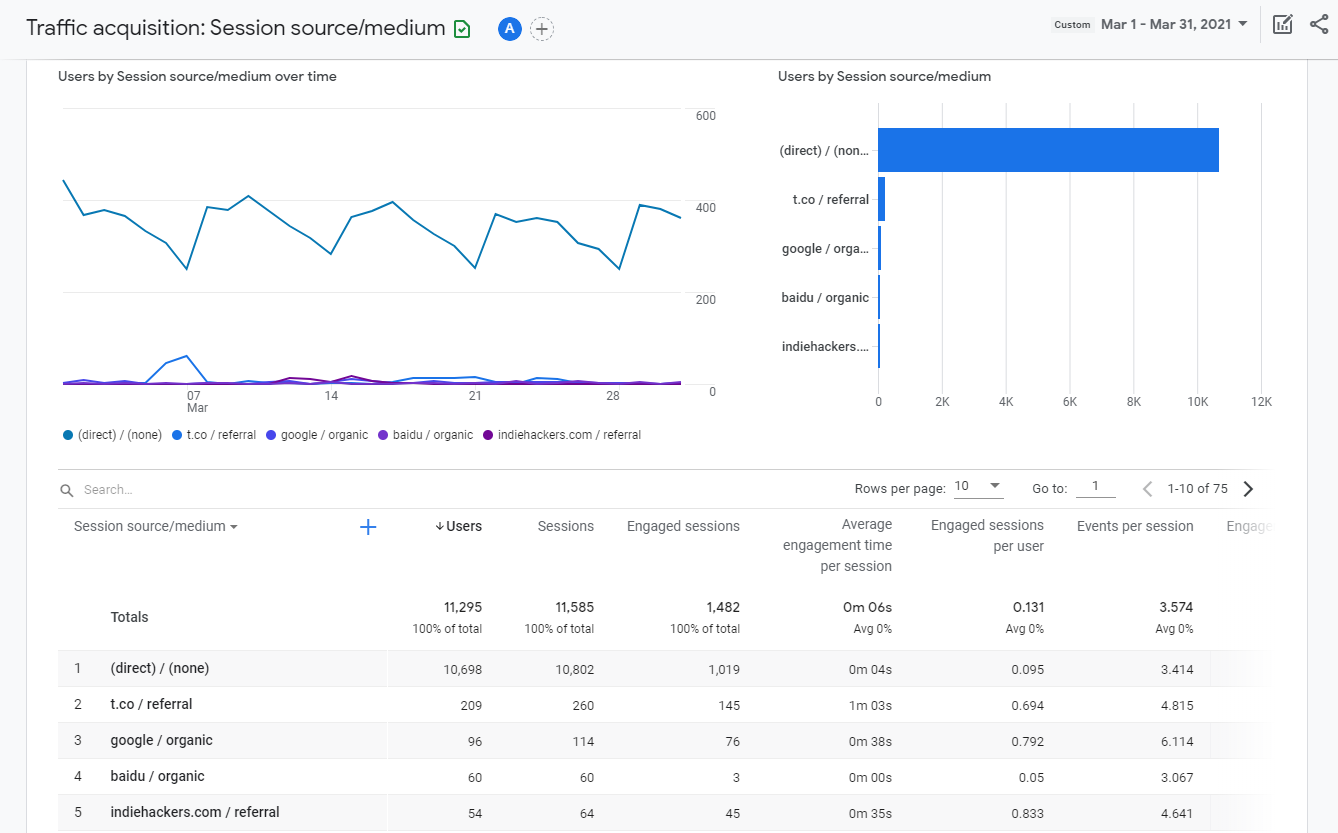The image size is (1338, 833).
Task: Click the Go to page number field
Action: [1096, 487]
